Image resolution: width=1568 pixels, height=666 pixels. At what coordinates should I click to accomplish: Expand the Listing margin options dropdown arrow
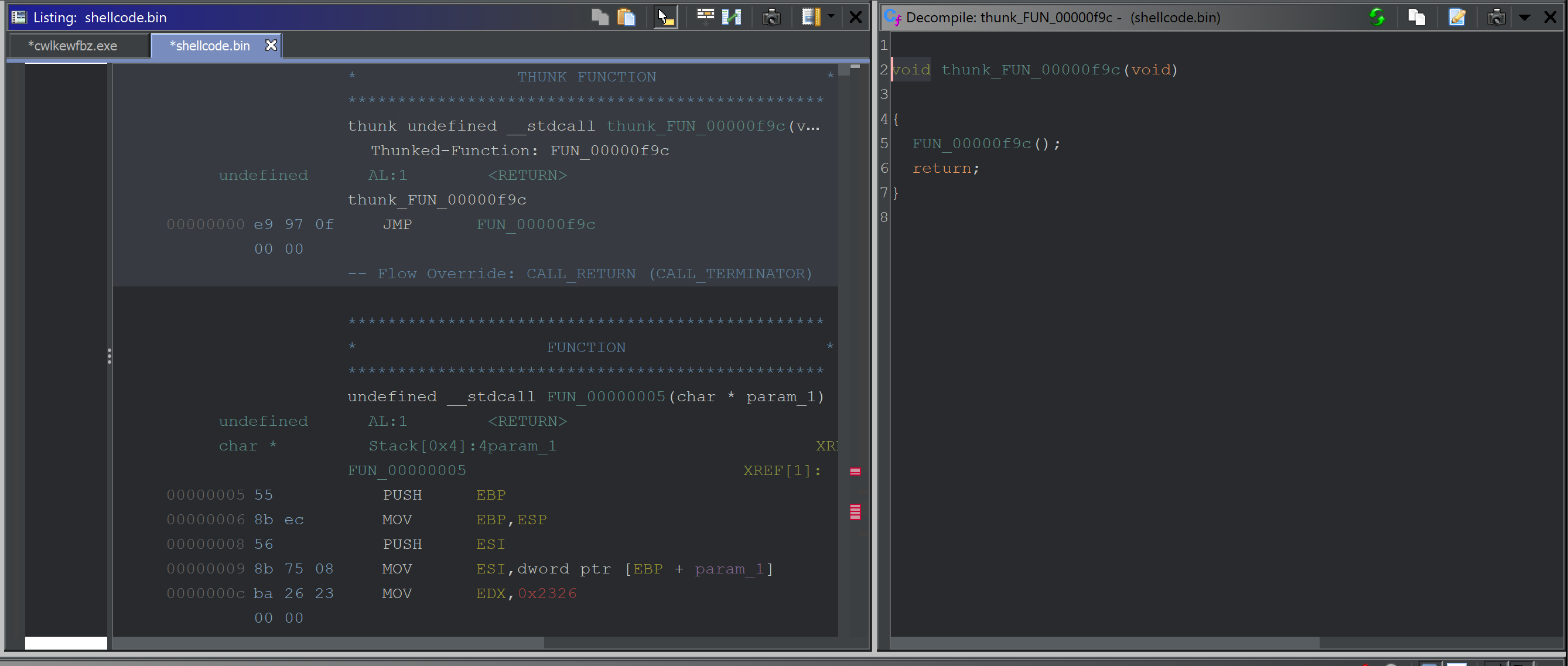coord(831,17)
